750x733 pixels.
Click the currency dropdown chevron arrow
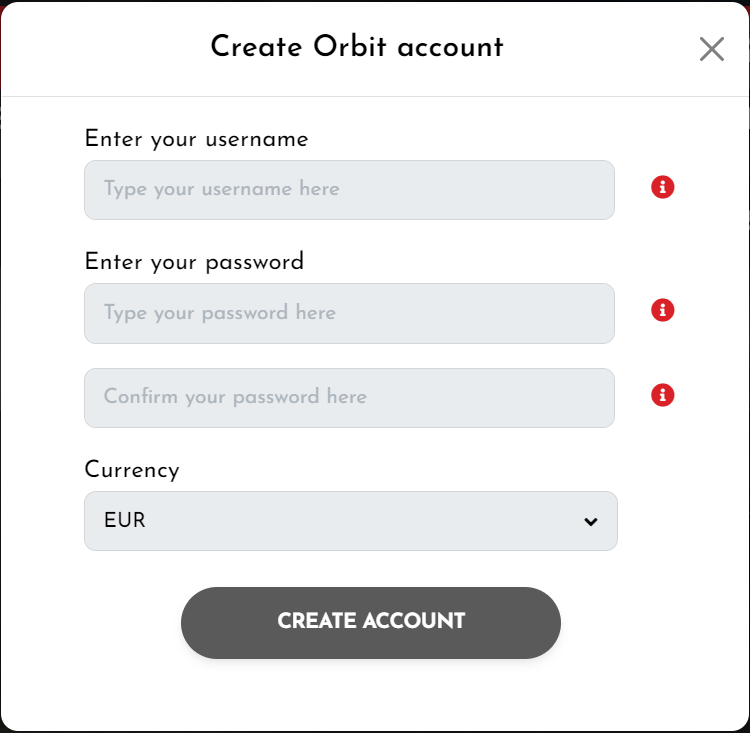pyautogui.click(x=590, y=521)
